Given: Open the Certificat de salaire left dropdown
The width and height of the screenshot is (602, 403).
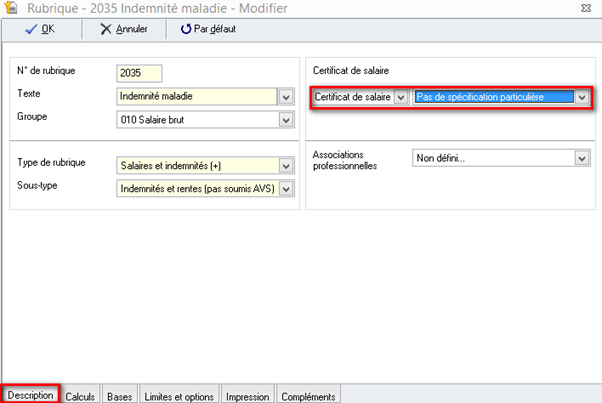Looking at the screenshot, I should [401, 97].
